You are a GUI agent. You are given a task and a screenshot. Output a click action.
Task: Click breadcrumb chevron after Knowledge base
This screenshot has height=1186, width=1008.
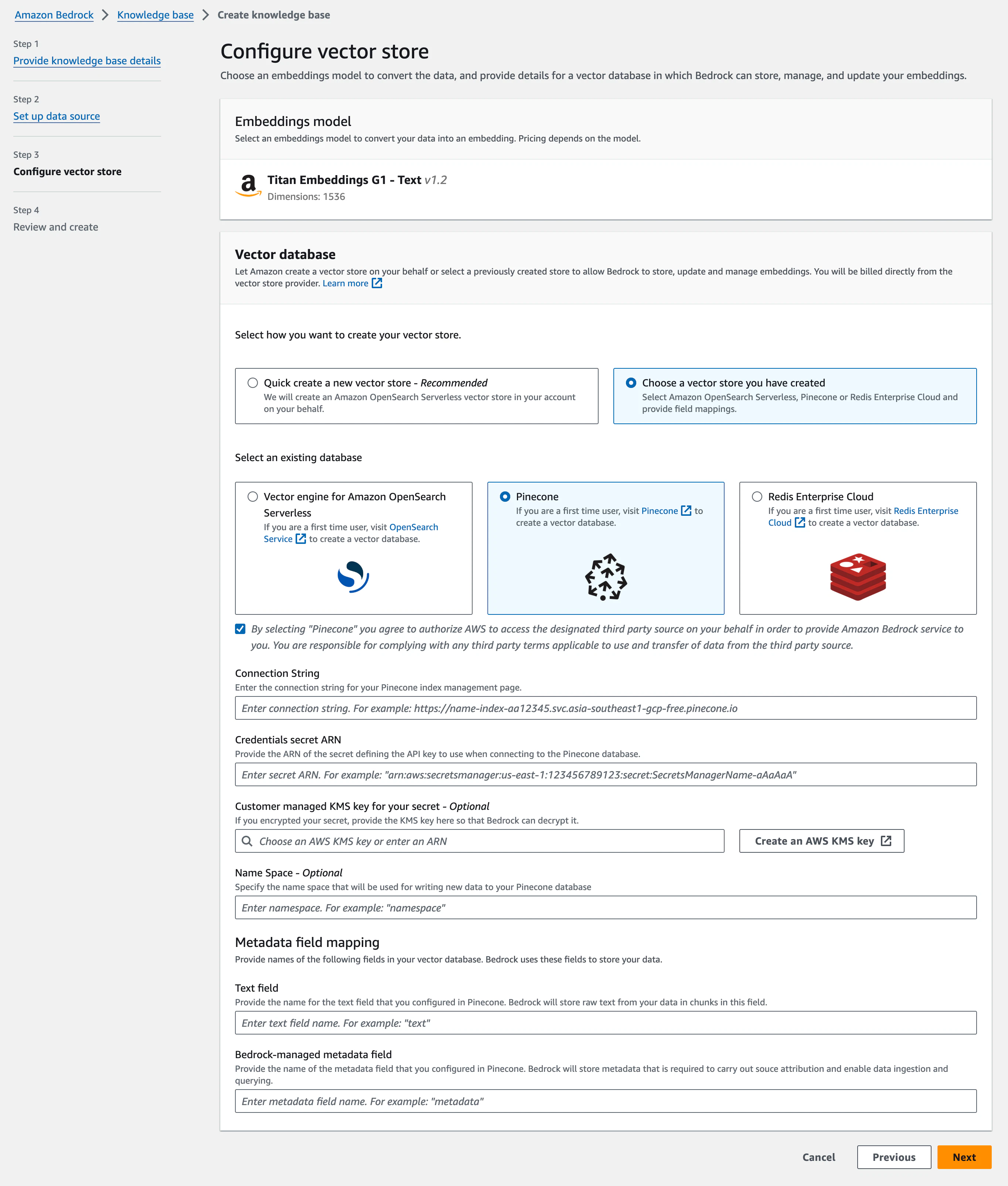(206, 15)
